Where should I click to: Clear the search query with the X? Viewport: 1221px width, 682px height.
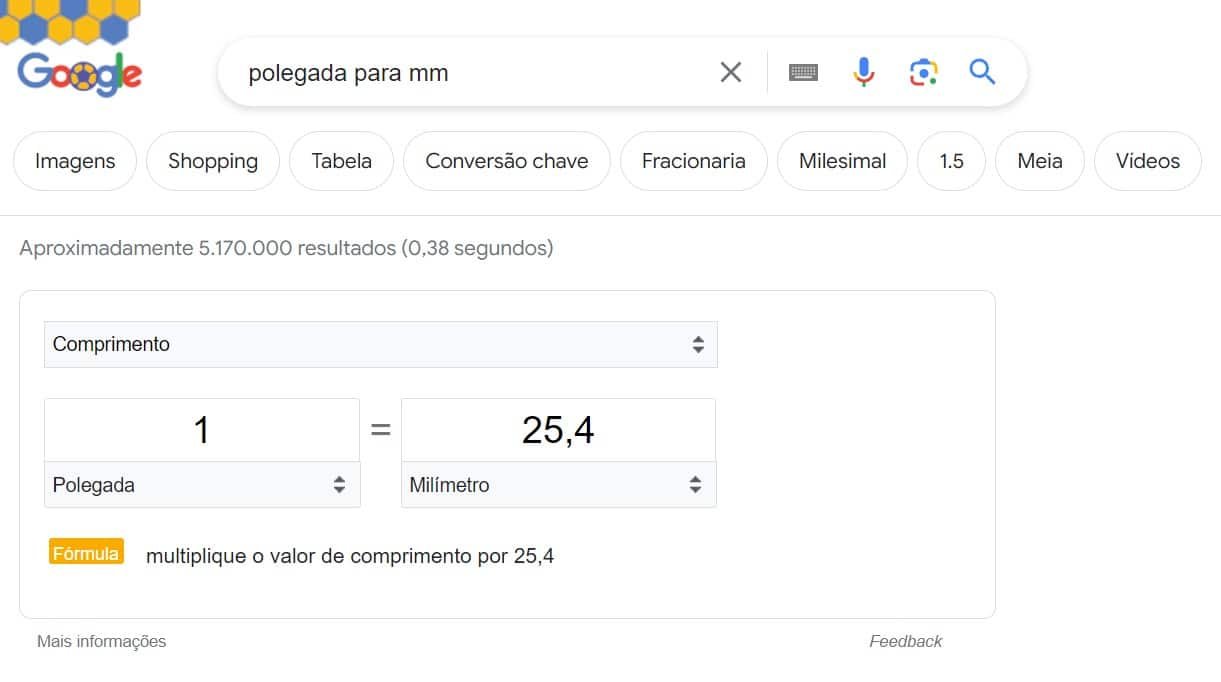[730, 71]
